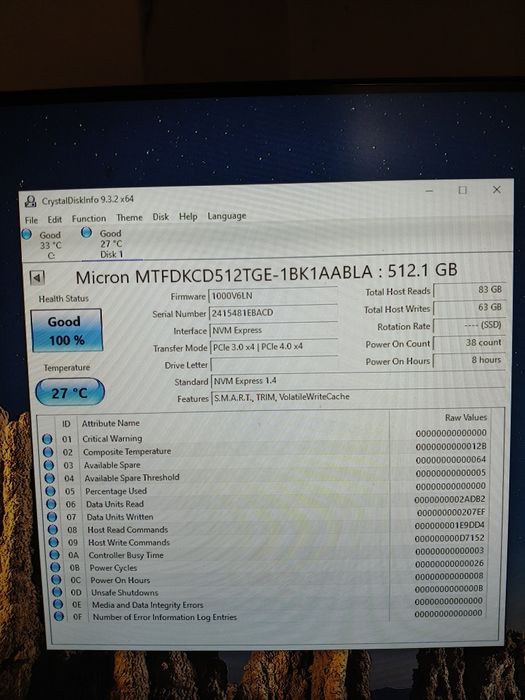
Task: Click the Serial Number field
Action: click(x=273, y=312)
